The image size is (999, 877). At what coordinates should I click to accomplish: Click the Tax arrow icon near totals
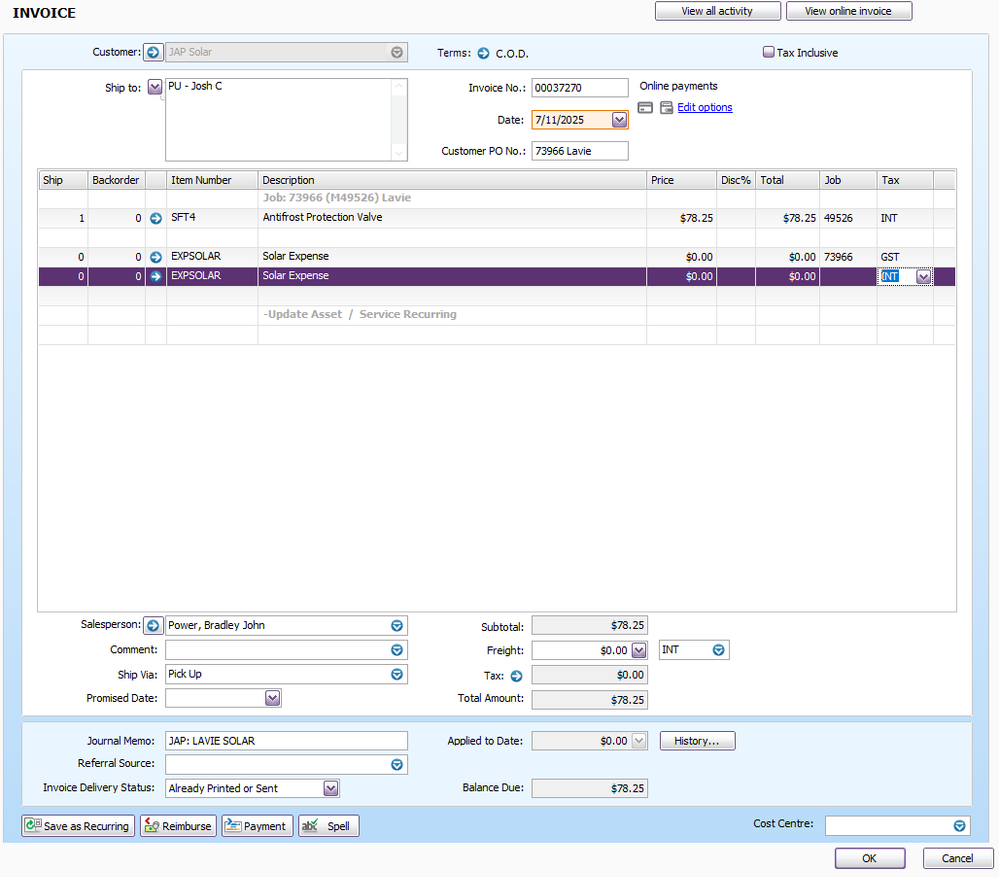coord(516,676)
